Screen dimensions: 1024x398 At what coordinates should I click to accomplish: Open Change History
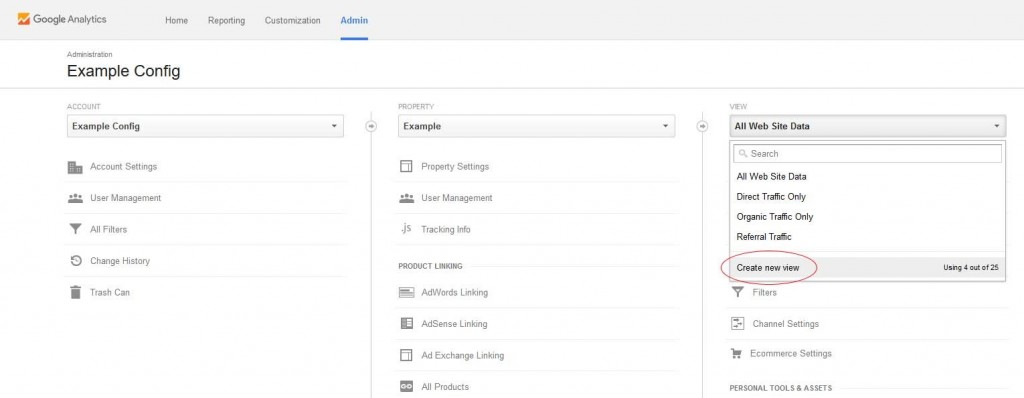click(x=120, y=261)
